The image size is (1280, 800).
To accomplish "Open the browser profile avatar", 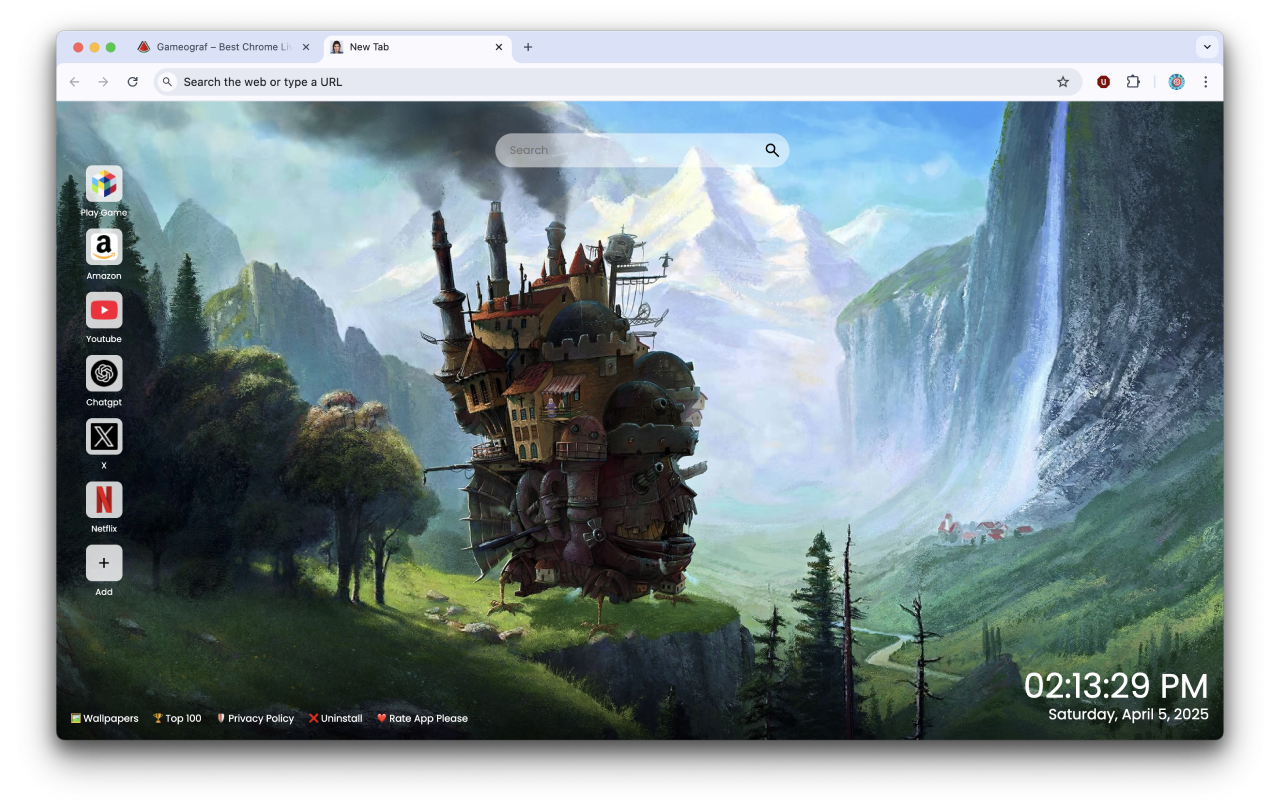I will 1176,81.
